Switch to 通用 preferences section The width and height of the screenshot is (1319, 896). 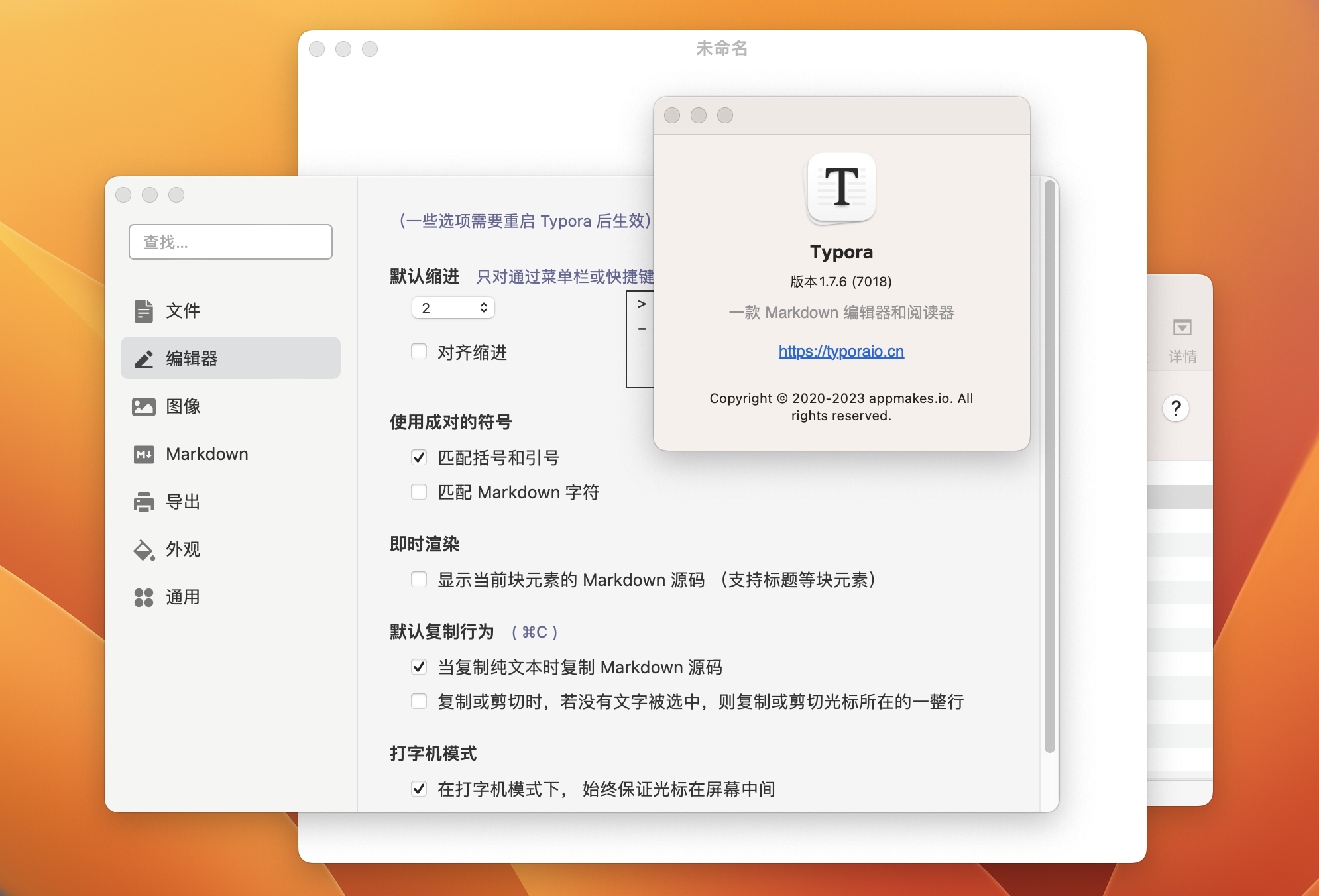point(231,597)
